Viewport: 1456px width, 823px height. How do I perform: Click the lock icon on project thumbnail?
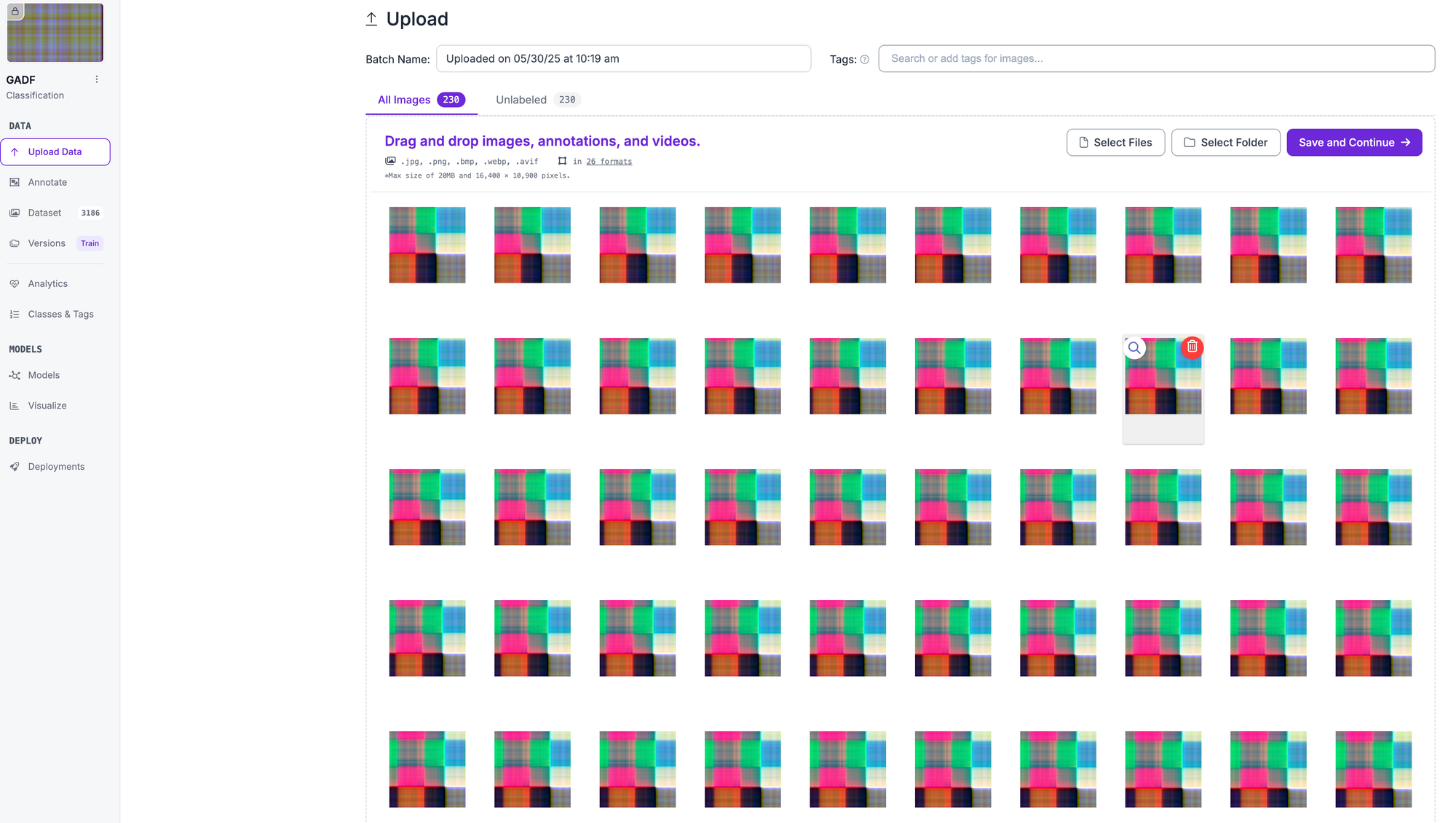coord(15,11)
